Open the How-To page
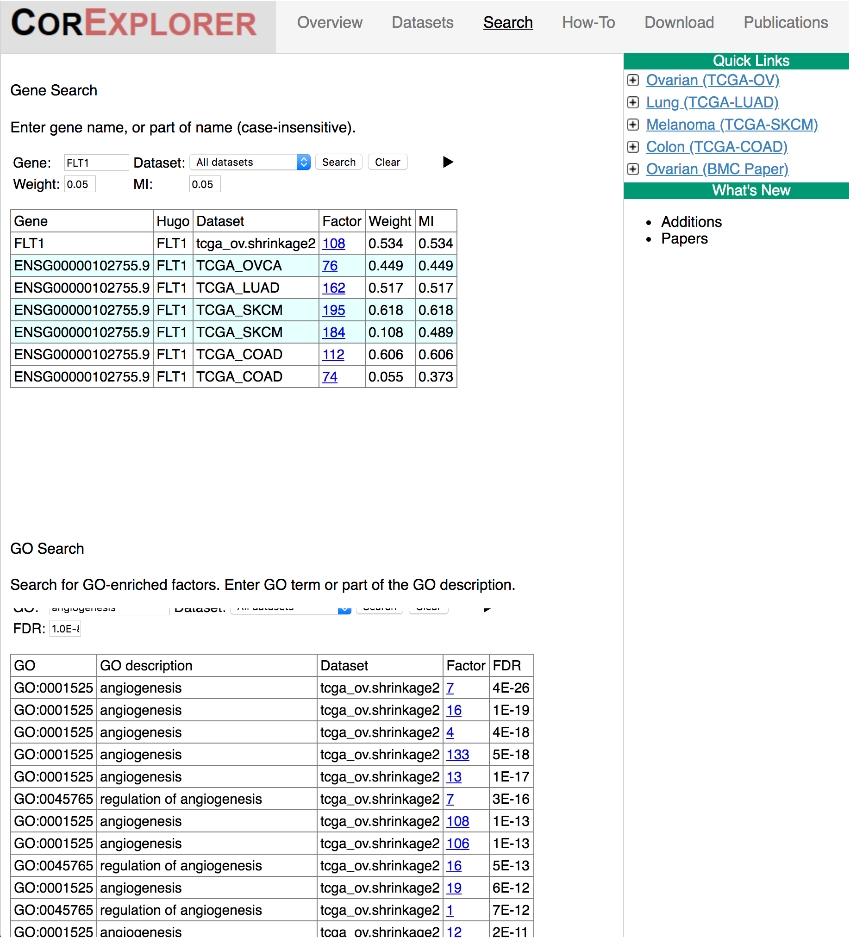The width and height of the screenshot is (849, 938). [588, 22]
